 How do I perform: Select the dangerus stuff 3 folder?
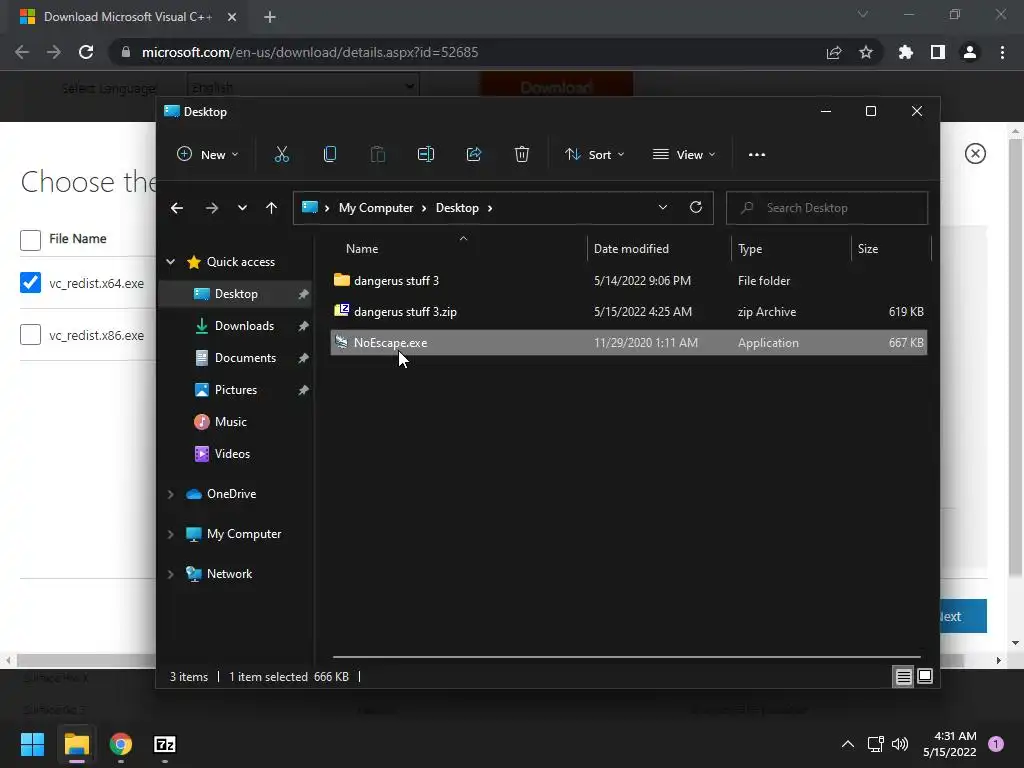629,281
